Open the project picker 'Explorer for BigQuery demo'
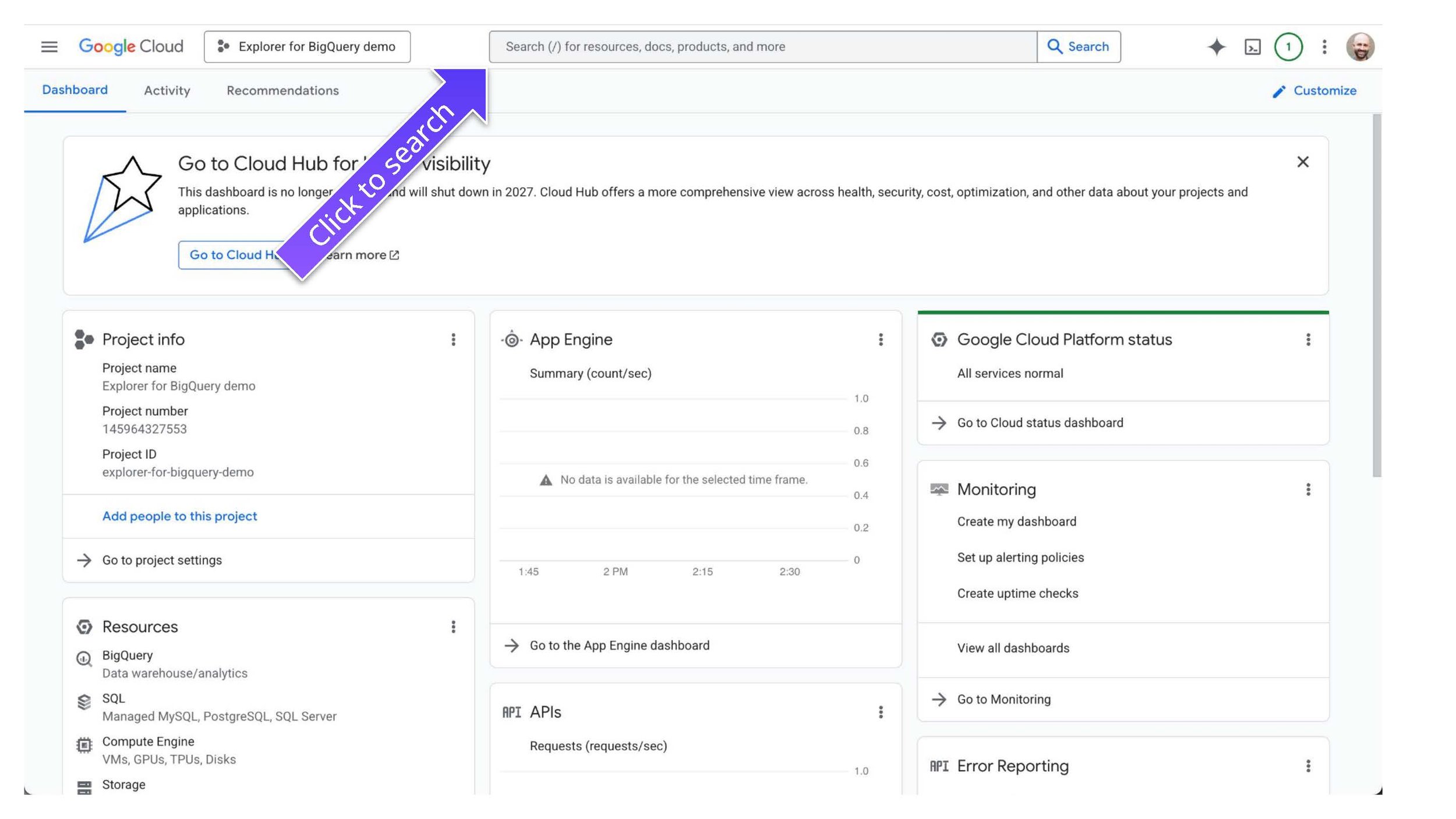1456x819 pixels. point(307,47)
